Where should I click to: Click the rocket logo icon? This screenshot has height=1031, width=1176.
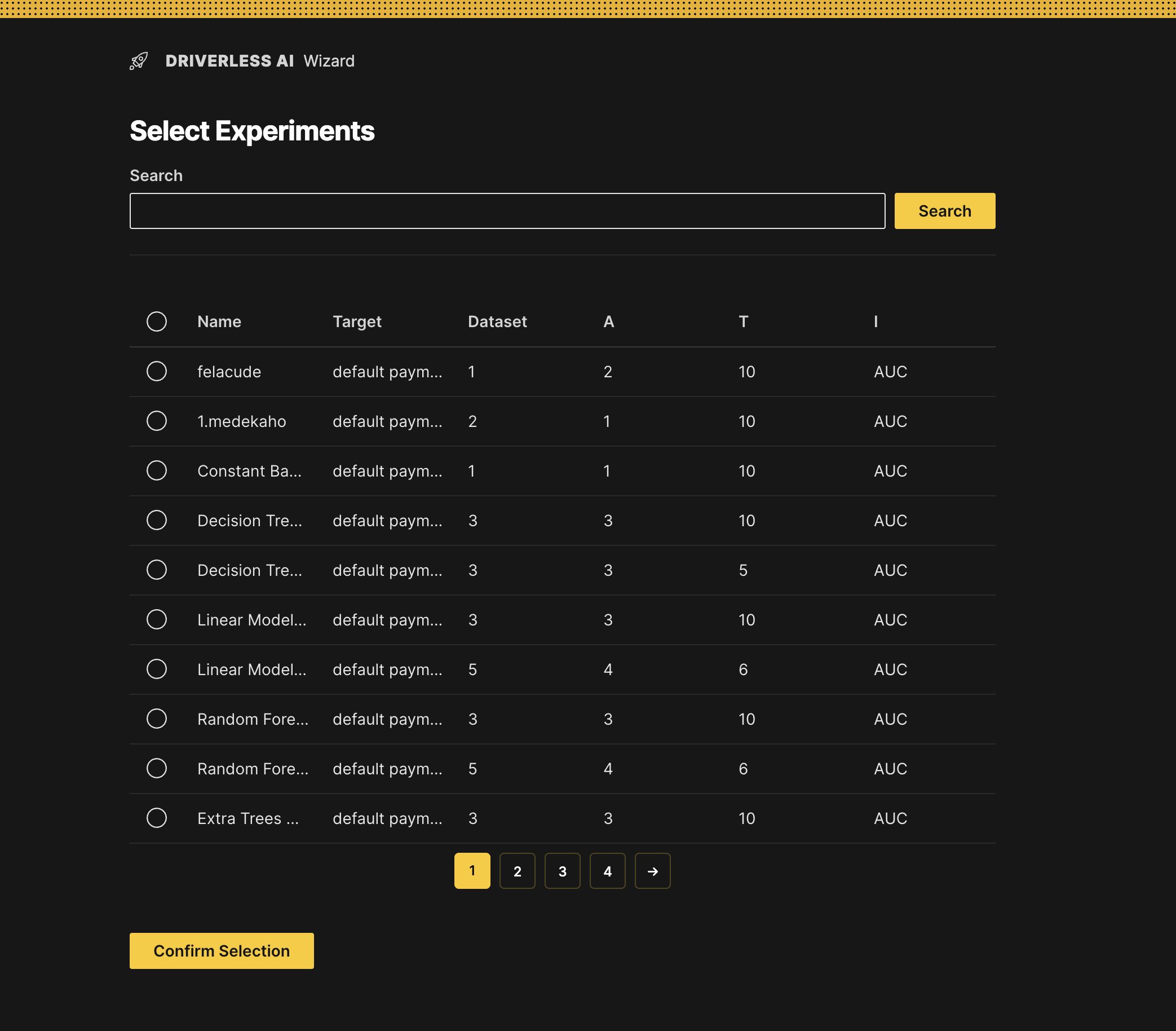tap(138, 60)
